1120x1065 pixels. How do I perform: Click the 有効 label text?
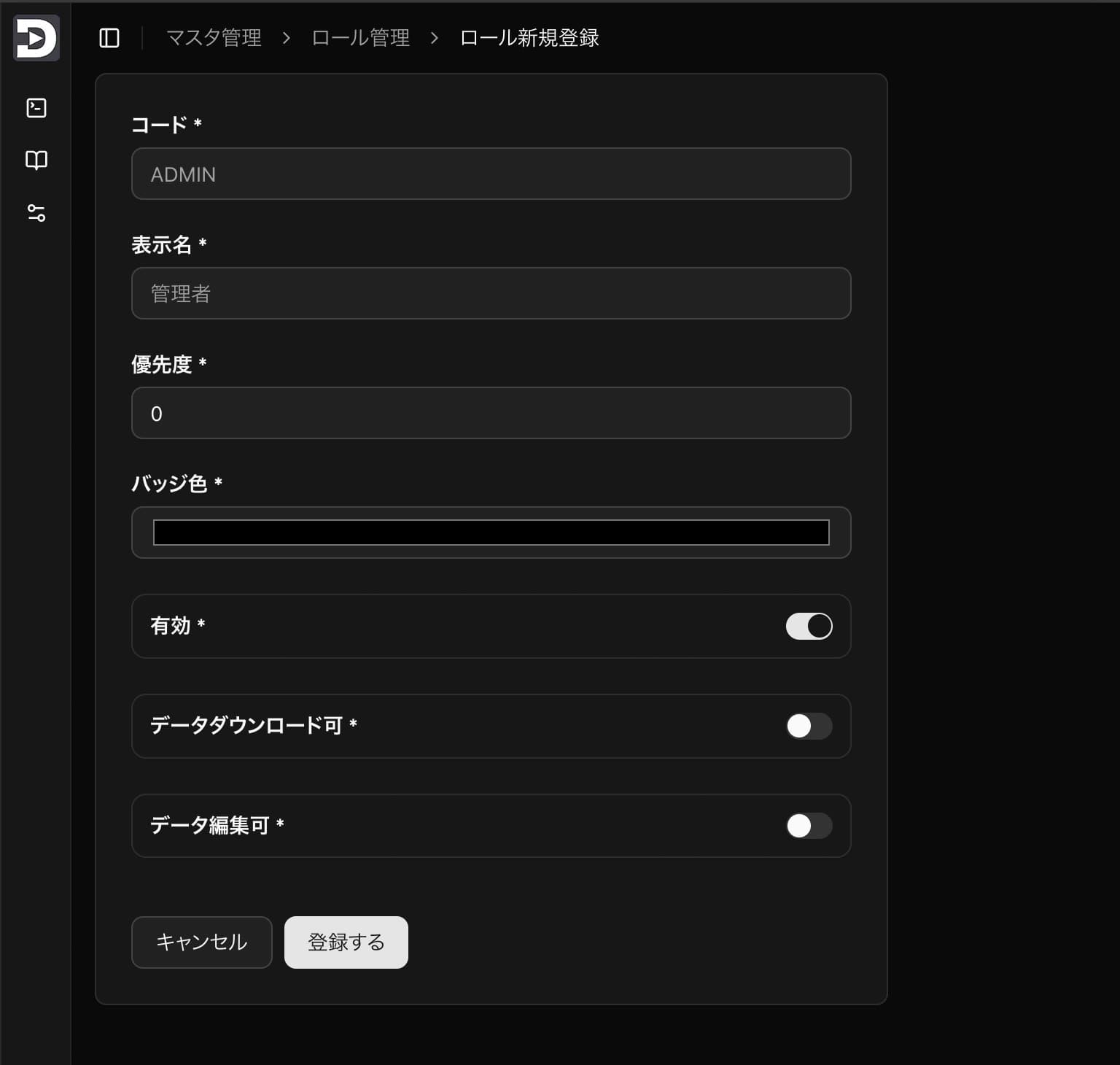(178, 626)
